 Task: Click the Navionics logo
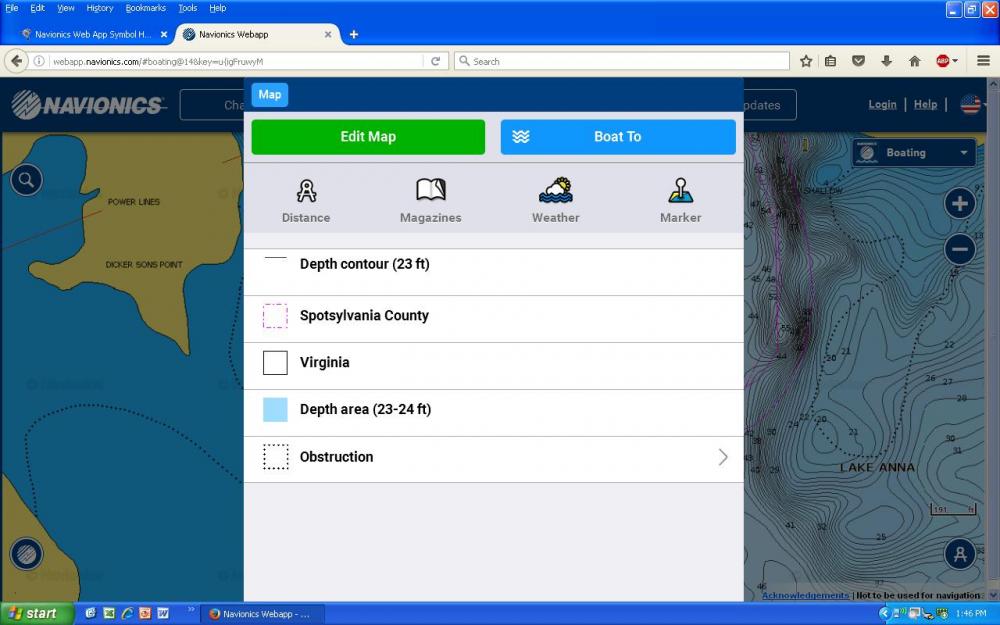[89, 105]
